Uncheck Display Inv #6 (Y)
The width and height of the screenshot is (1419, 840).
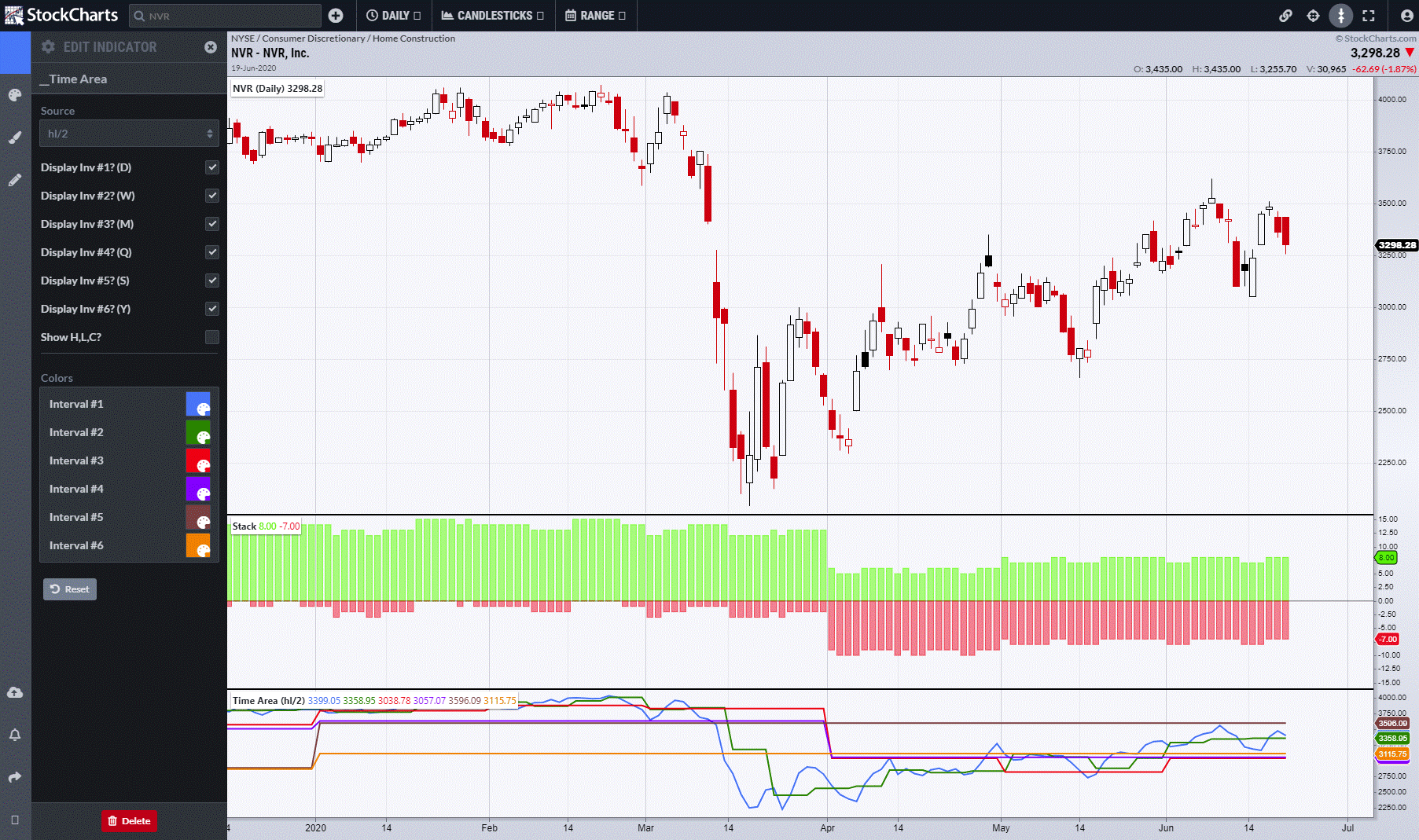point(212,309)
